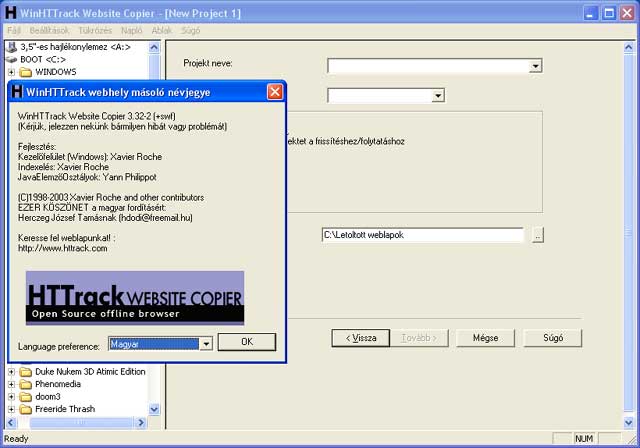
Task: Maximize the WinHTTrack main window
Action: click(609, 13)
